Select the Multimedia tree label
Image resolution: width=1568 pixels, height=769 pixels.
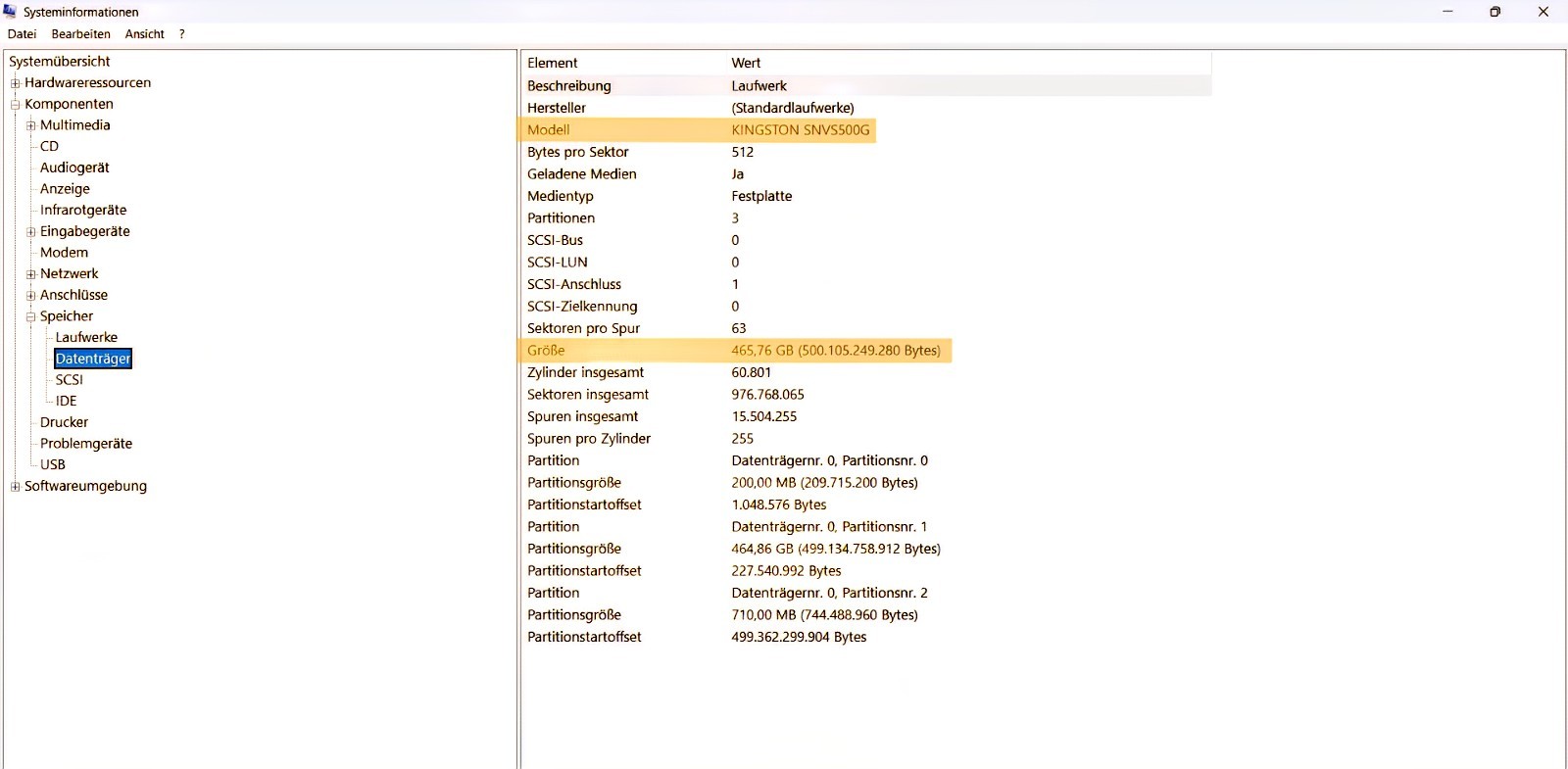click(75, 125)
